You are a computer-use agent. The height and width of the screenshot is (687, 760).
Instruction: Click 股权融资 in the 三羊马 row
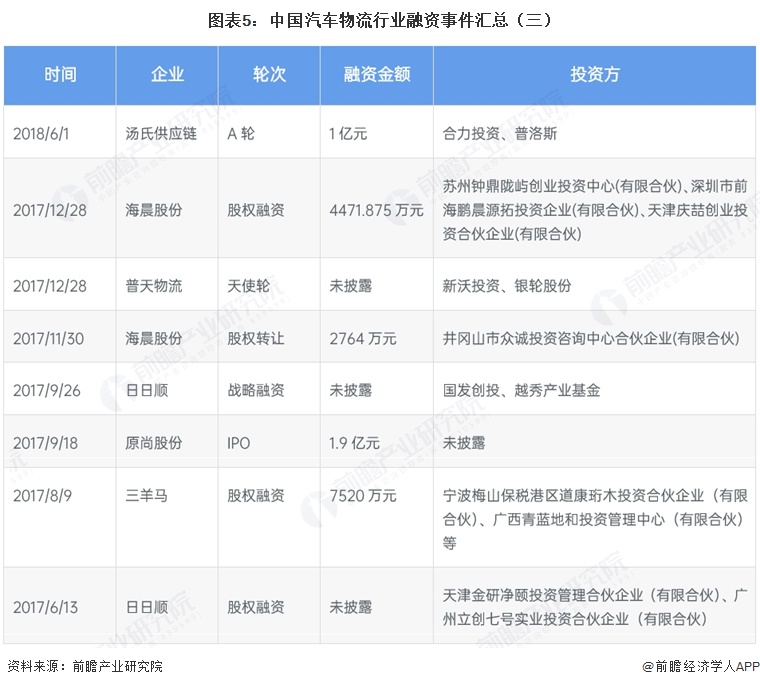[256, 495]
